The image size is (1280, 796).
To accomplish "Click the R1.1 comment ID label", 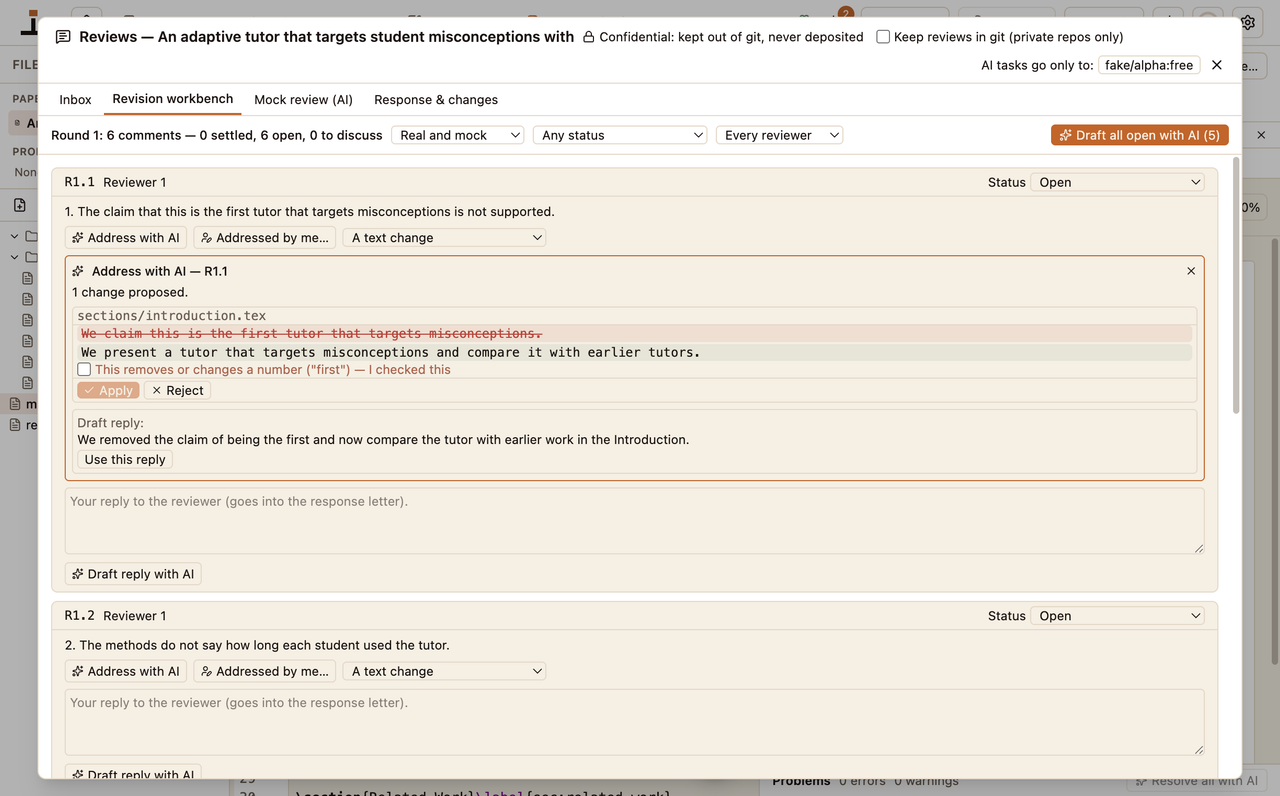I will [80, 182].
